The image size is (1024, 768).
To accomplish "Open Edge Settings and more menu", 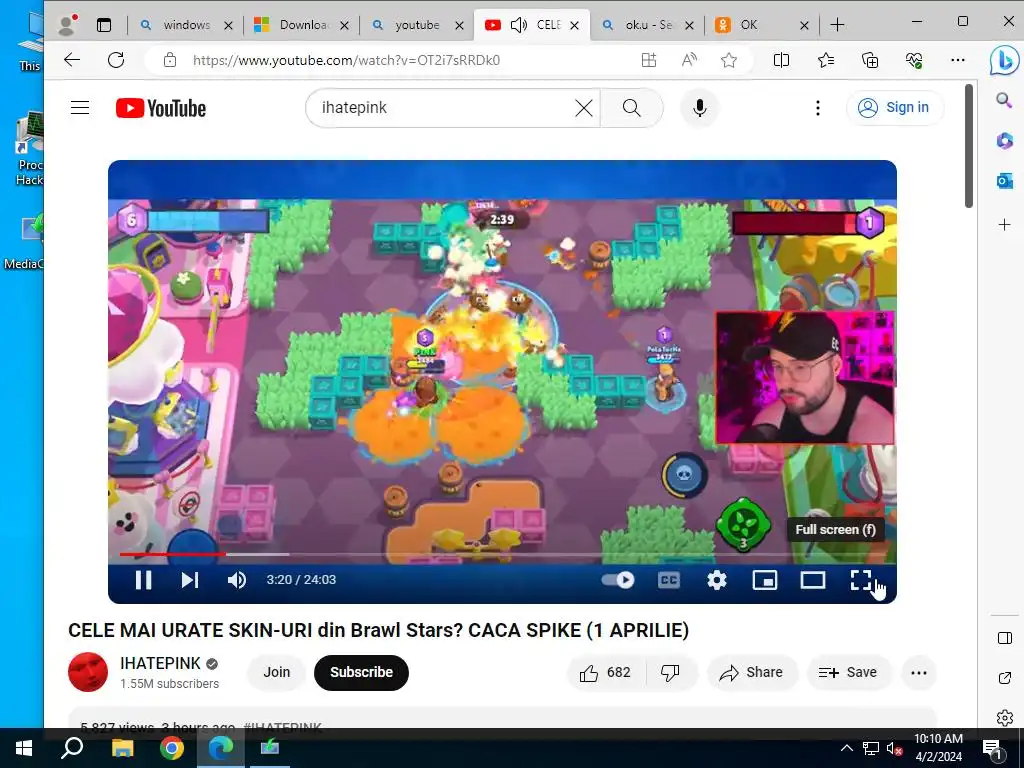I will (958, 60).
